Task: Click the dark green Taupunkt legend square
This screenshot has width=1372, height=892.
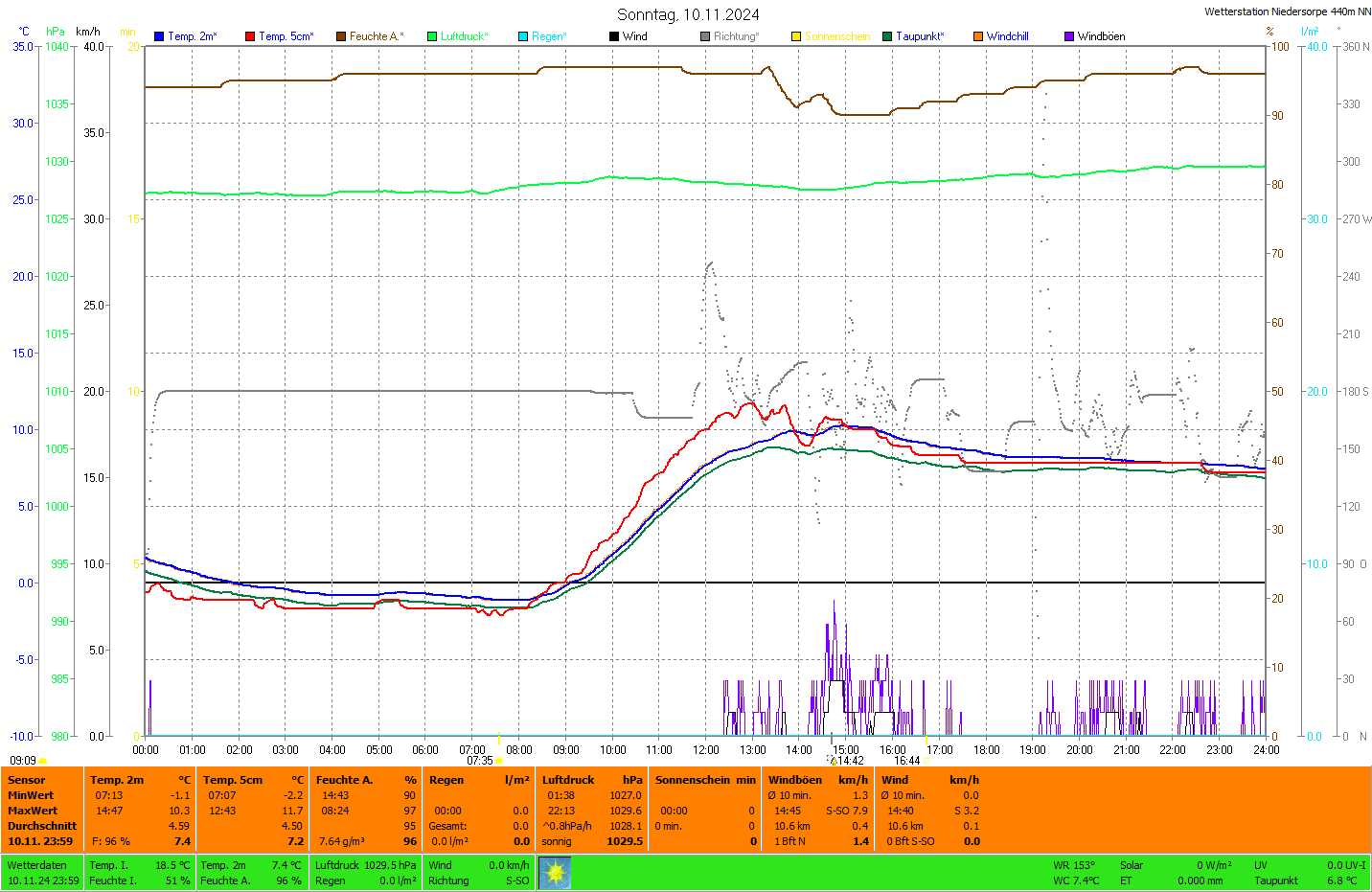Action: coord(887,36)
